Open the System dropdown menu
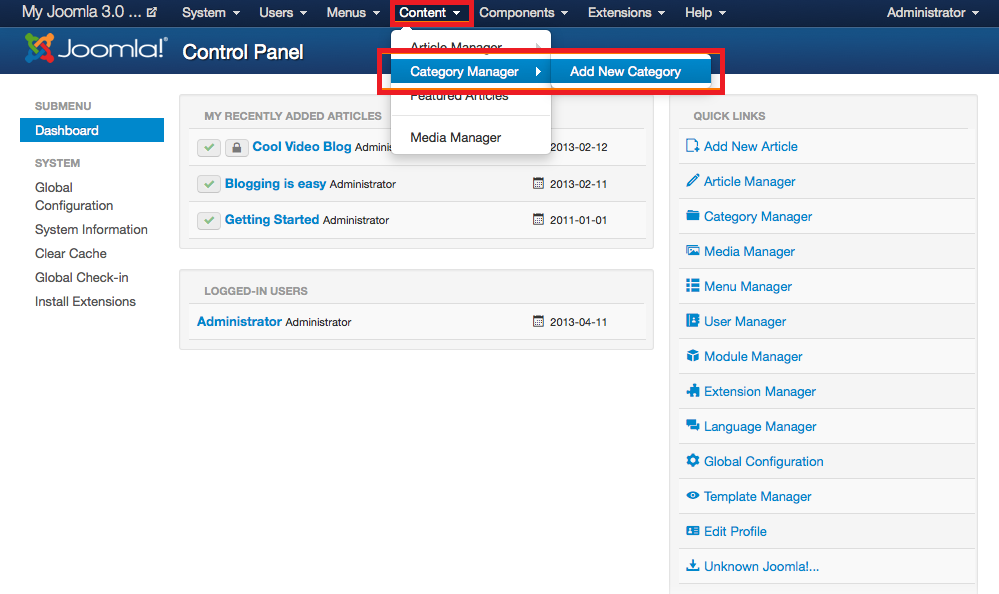Image resolution: width=999 pixels, height=594 pixels. click(211, 13)
